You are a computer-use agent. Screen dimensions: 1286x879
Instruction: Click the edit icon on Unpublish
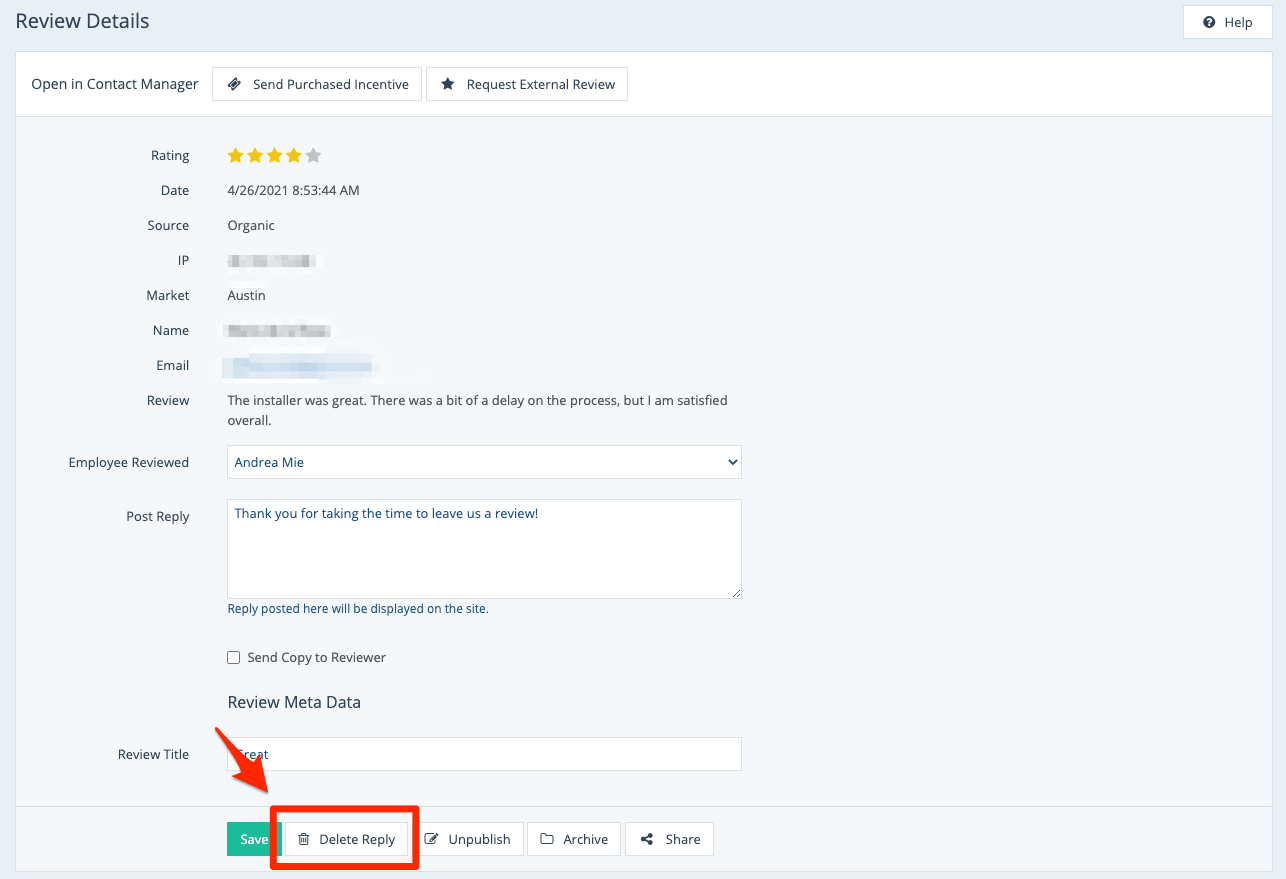(x=432, y=839)
